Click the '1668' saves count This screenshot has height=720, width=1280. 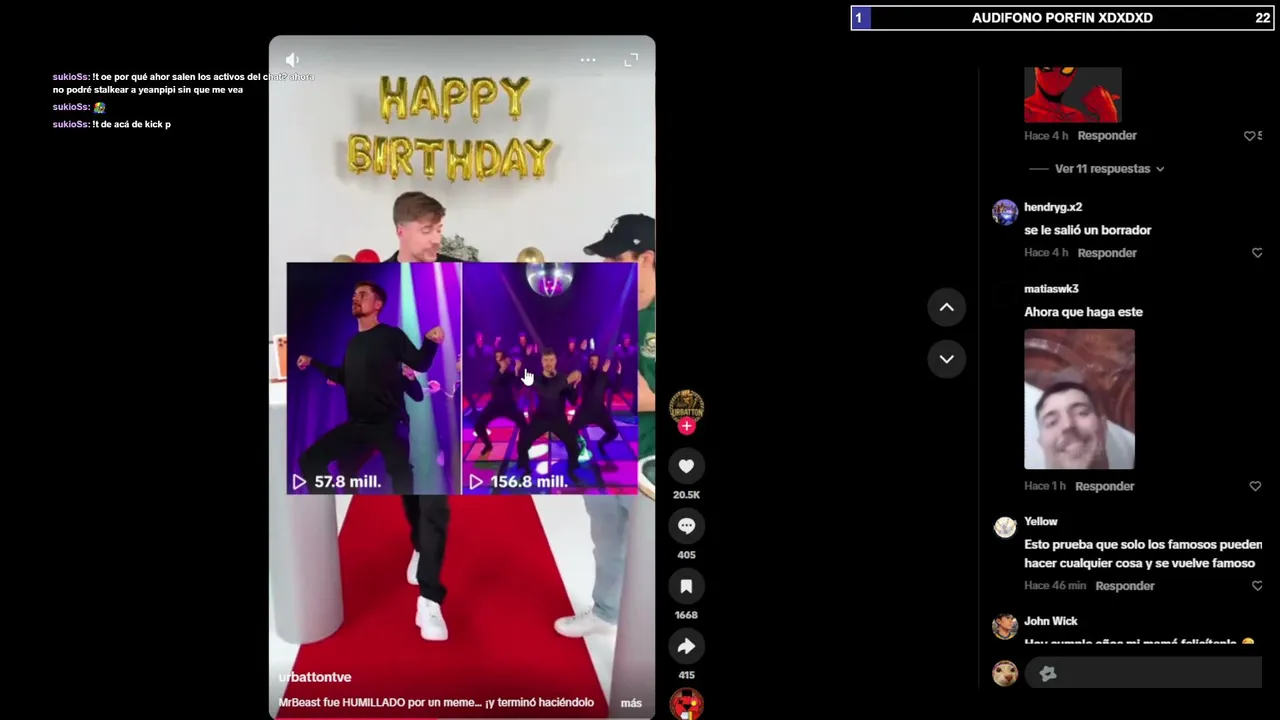[x=686, y=615]
